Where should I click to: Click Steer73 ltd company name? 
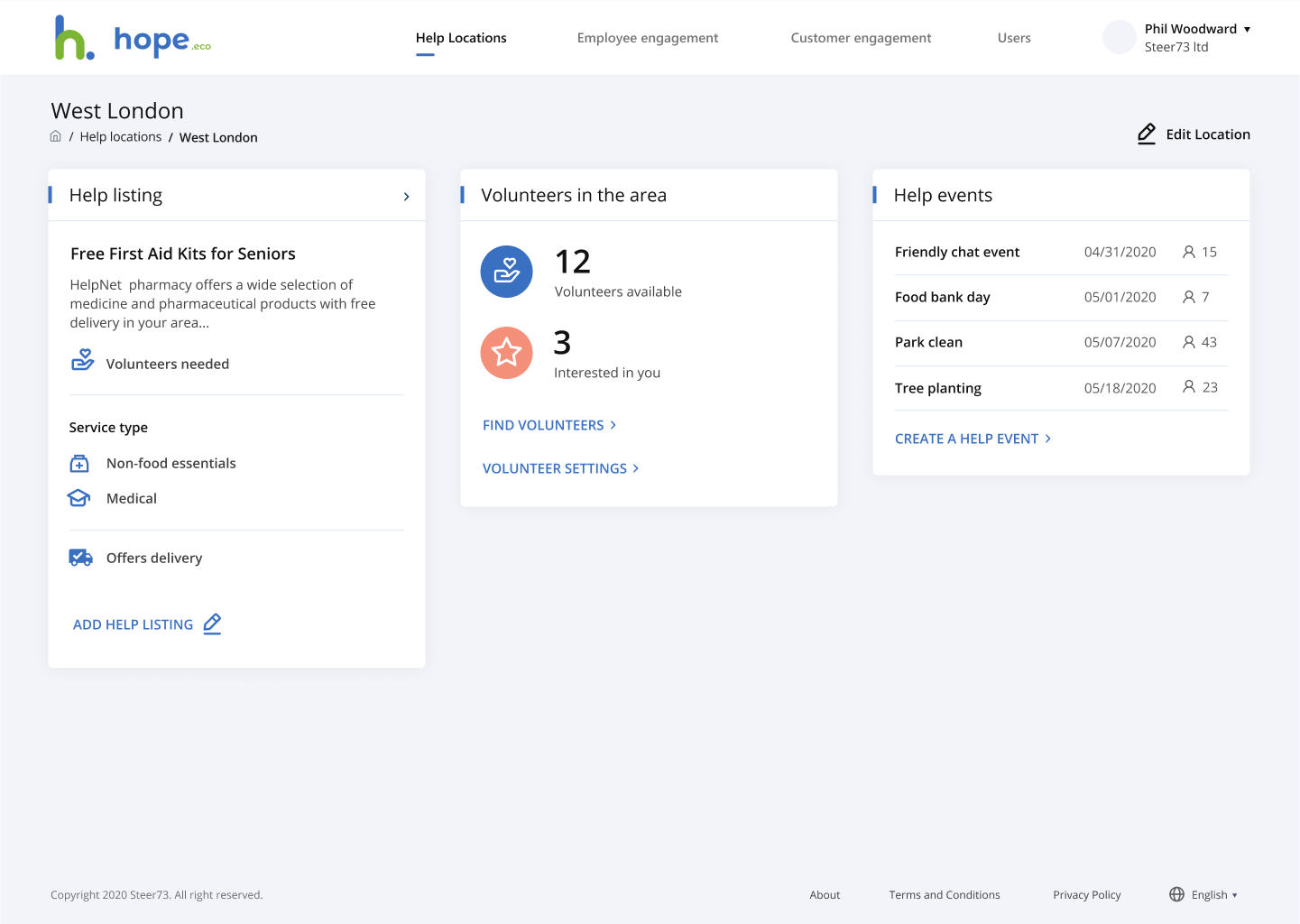1176,47
